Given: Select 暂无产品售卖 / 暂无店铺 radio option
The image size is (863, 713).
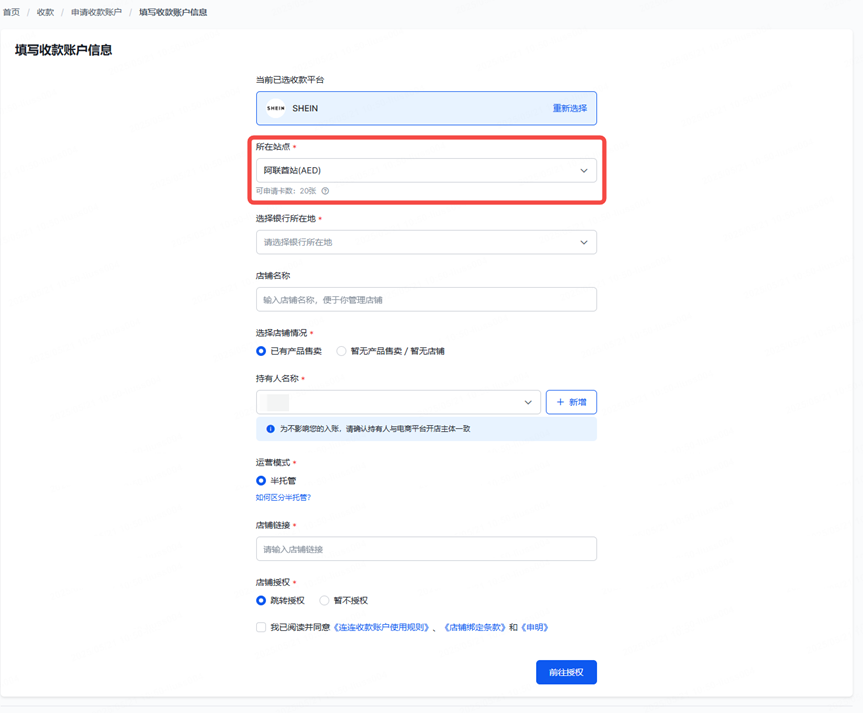Looking at the screenshot, I should [x=342, y=351].
